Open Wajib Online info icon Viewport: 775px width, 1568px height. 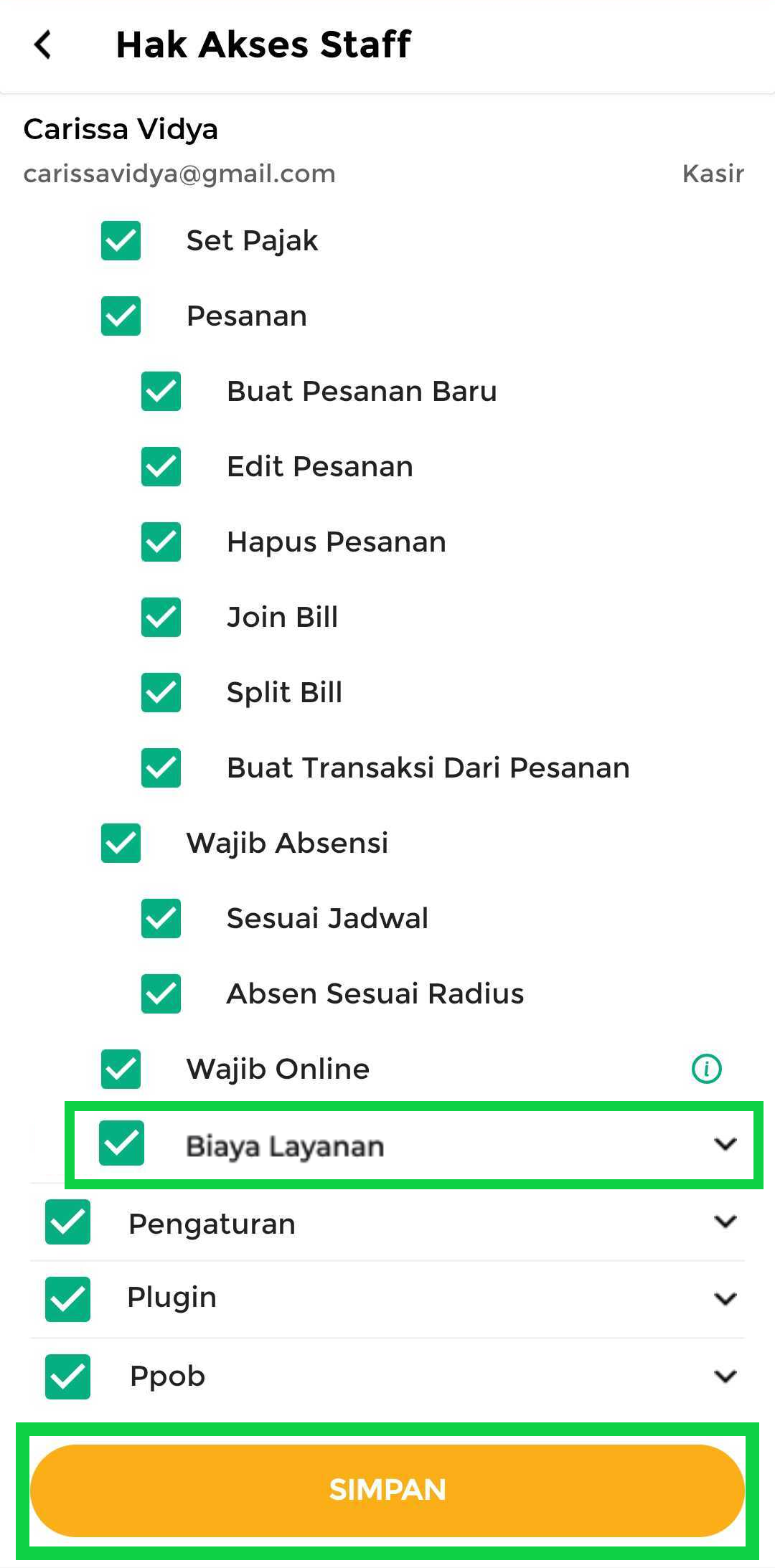706,1068
